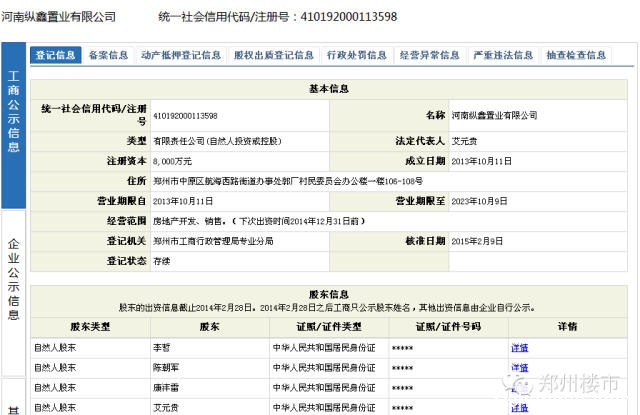Click the 详情 column header
Image resolution: width=640 pixels, height=415 pixels.
[x=567, y=327]
